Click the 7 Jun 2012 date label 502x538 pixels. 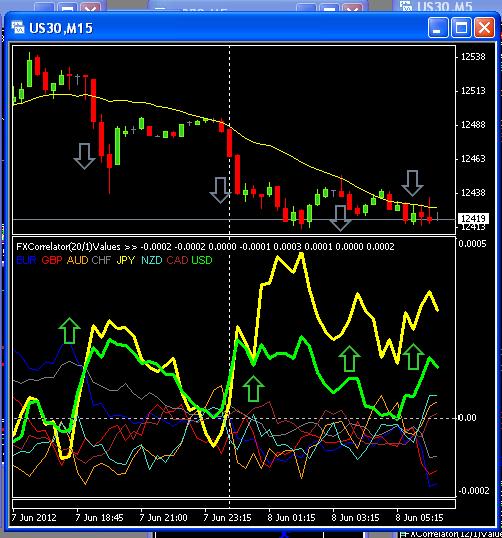coord(34,517)
